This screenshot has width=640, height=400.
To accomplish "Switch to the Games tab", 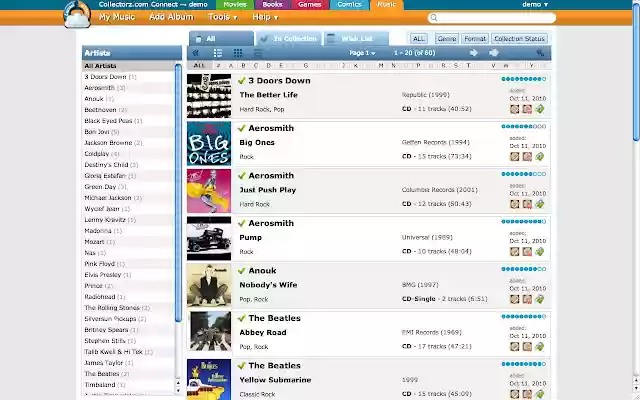I will (309, 4).
